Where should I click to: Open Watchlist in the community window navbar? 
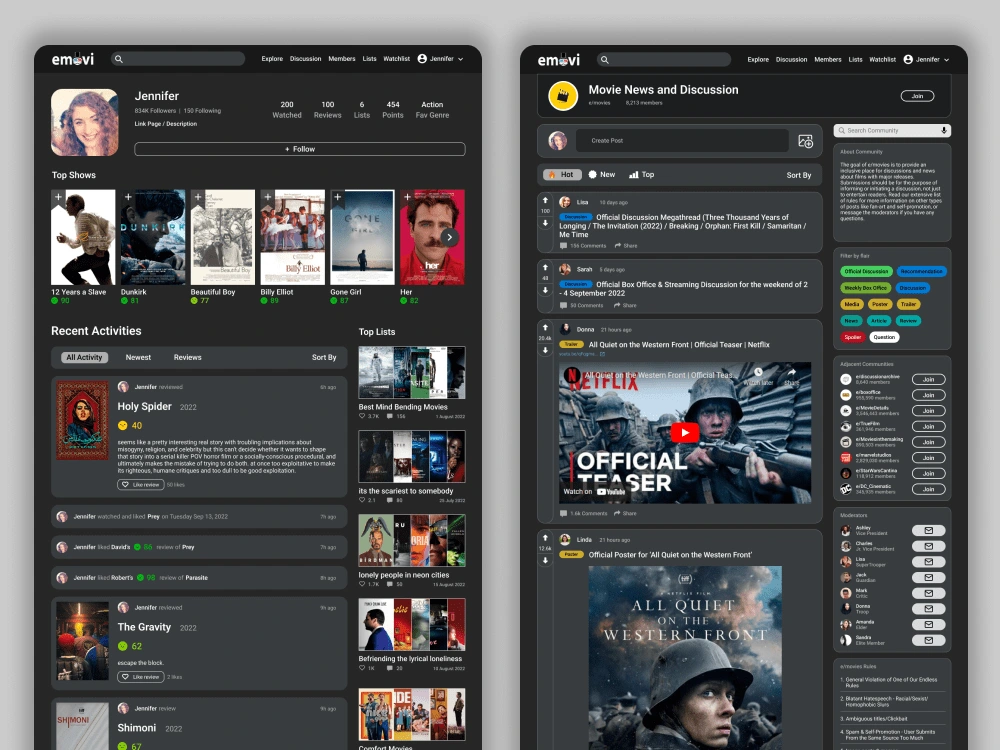pos(883,59)
